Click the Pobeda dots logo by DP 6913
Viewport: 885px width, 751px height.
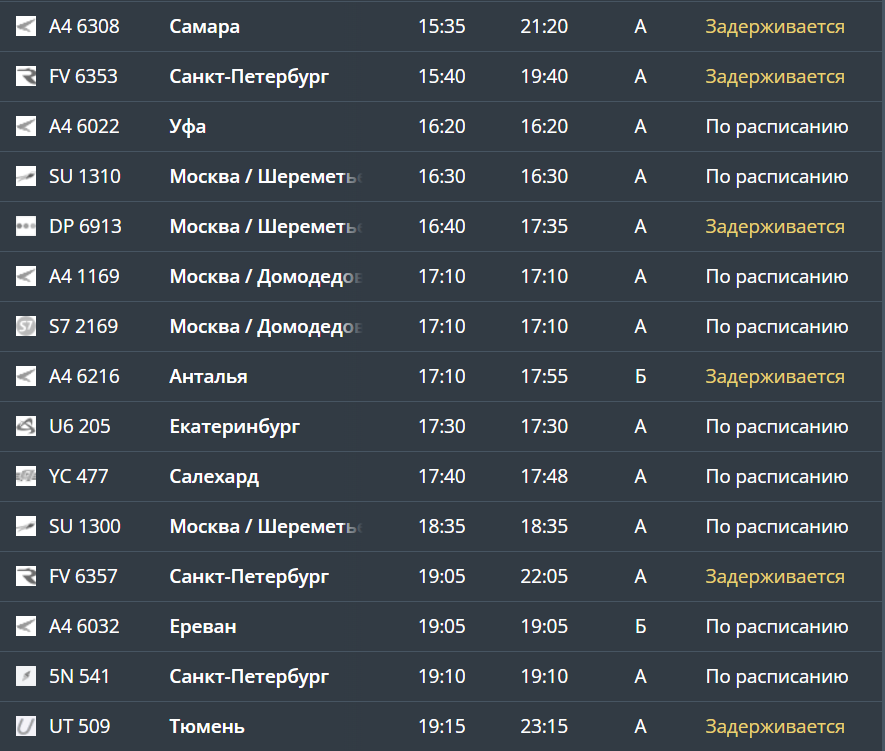click(26, 227)
